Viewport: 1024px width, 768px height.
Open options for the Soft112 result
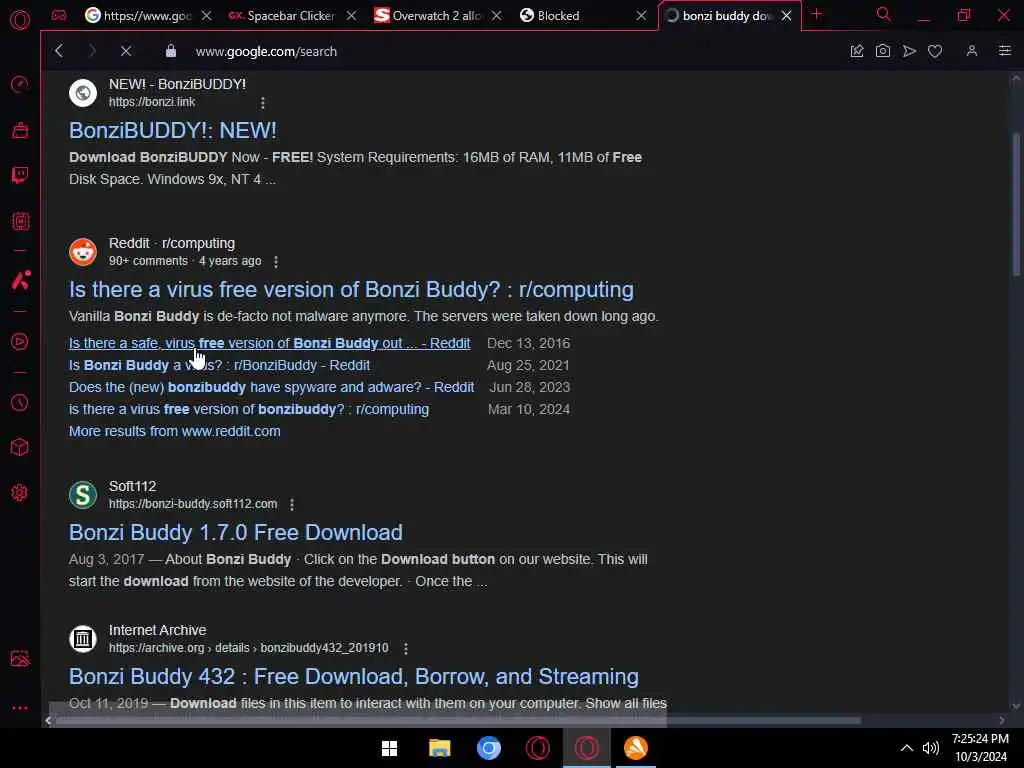(x=292, y=504)
